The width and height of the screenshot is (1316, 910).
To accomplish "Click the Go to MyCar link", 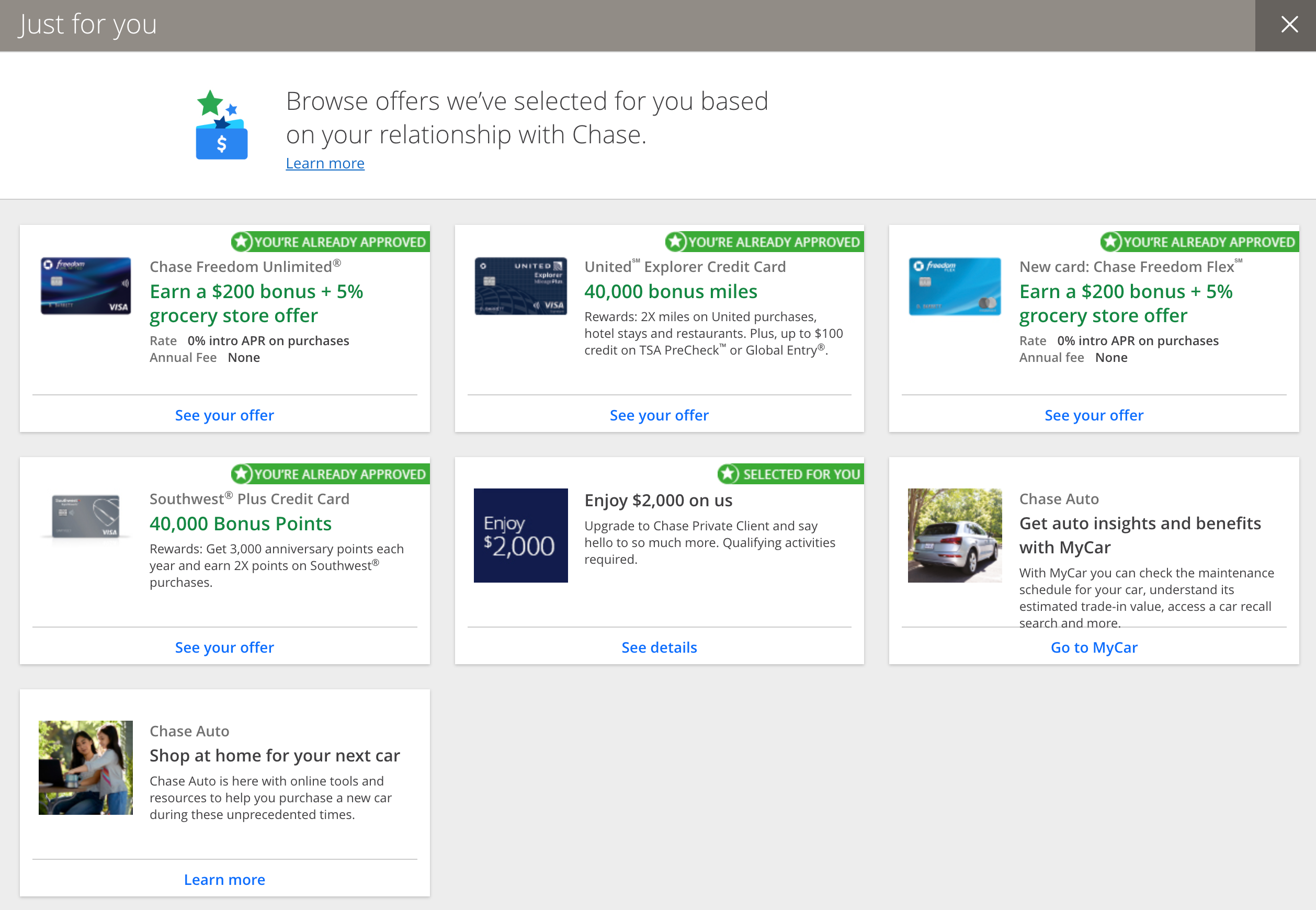I will [x=1094, y=647].
